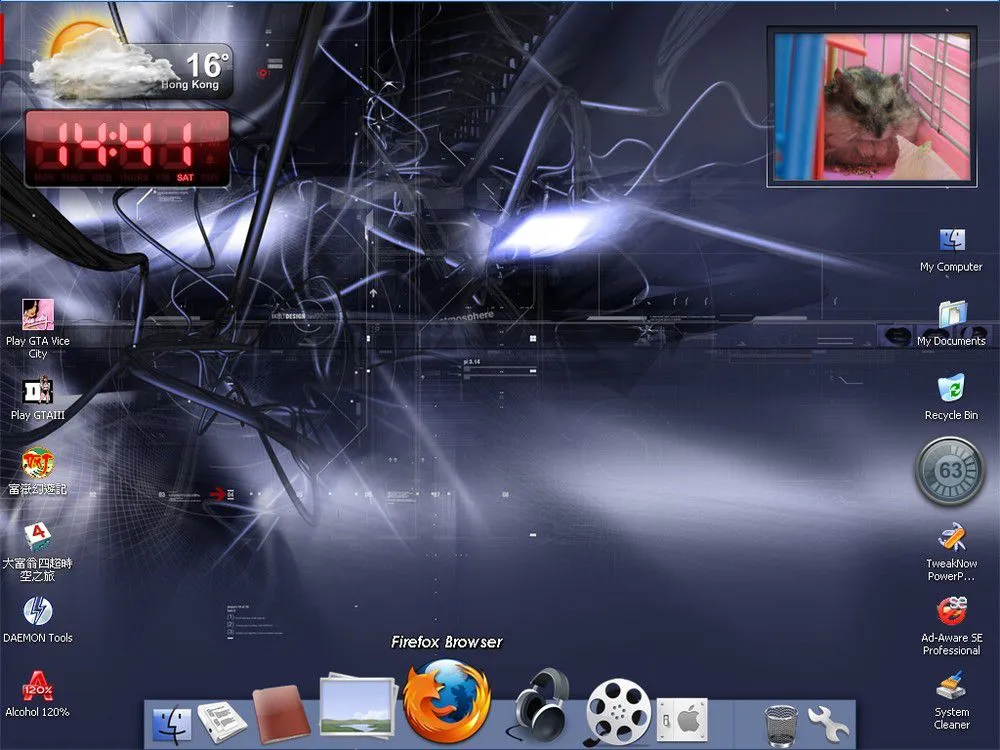Click the red digital clock widget

(x=127, y=148)
